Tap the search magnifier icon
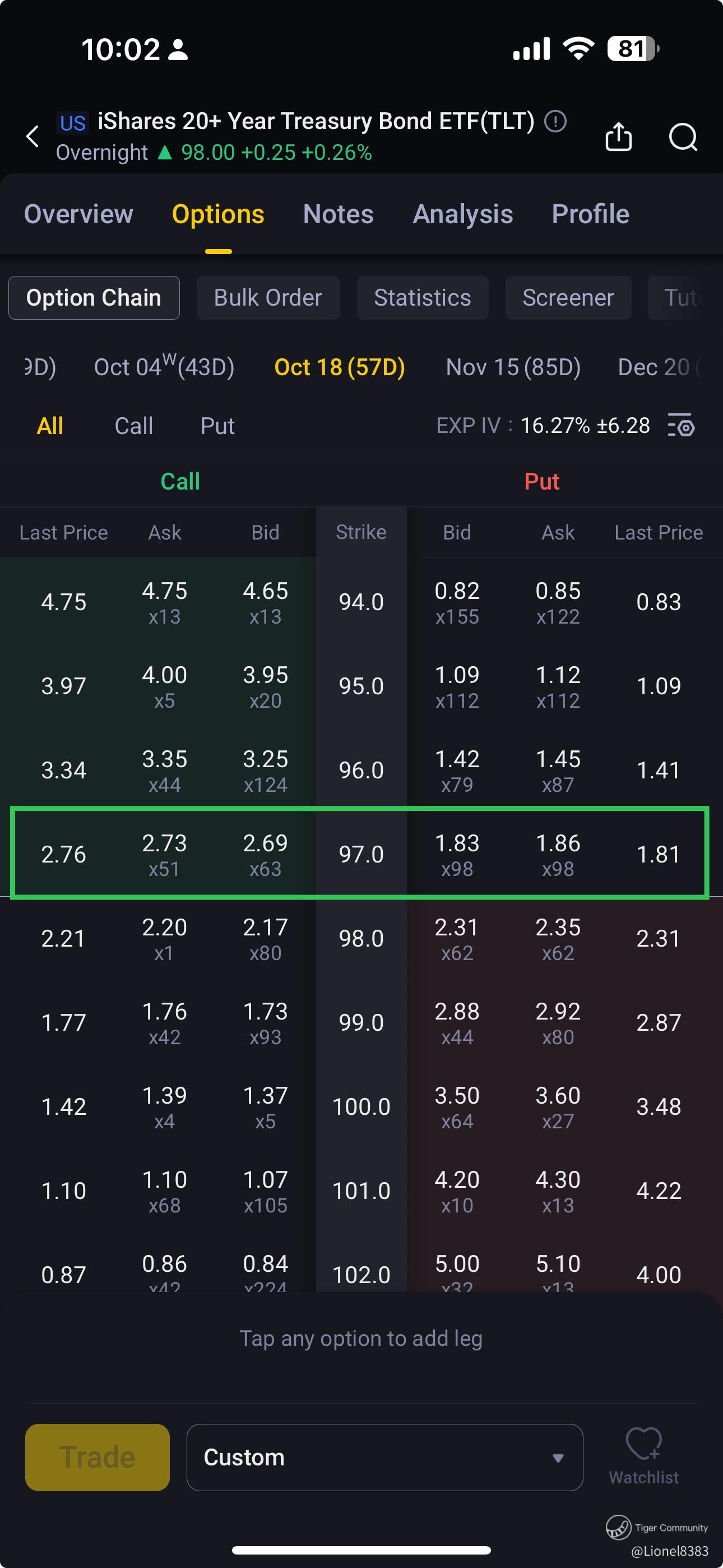 tap(683, 136)
